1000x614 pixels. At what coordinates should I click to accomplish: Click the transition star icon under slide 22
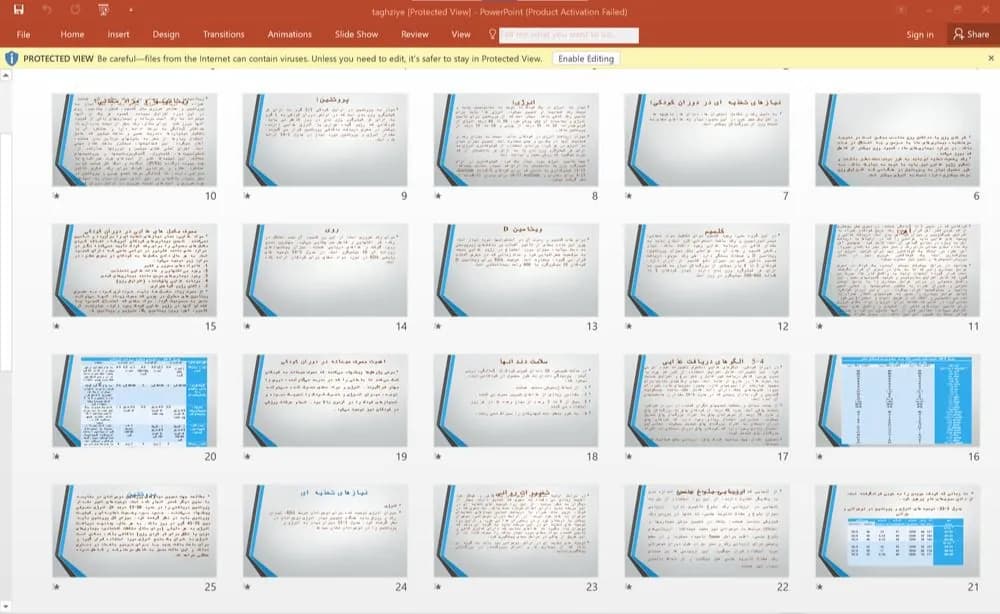click(x=628, y=587)
